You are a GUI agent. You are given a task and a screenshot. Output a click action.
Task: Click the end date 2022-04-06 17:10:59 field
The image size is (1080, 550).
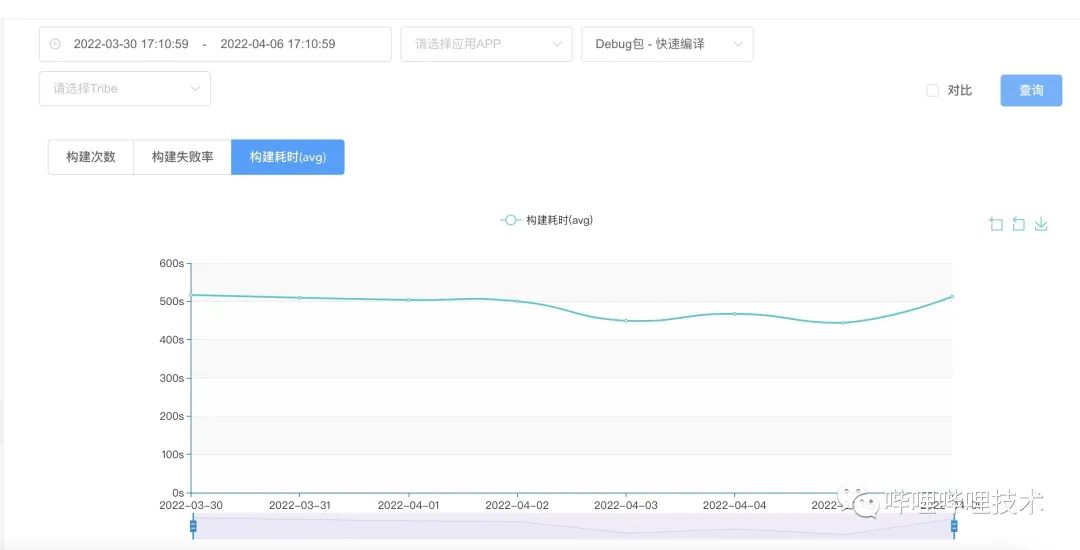tap(278, 44)
